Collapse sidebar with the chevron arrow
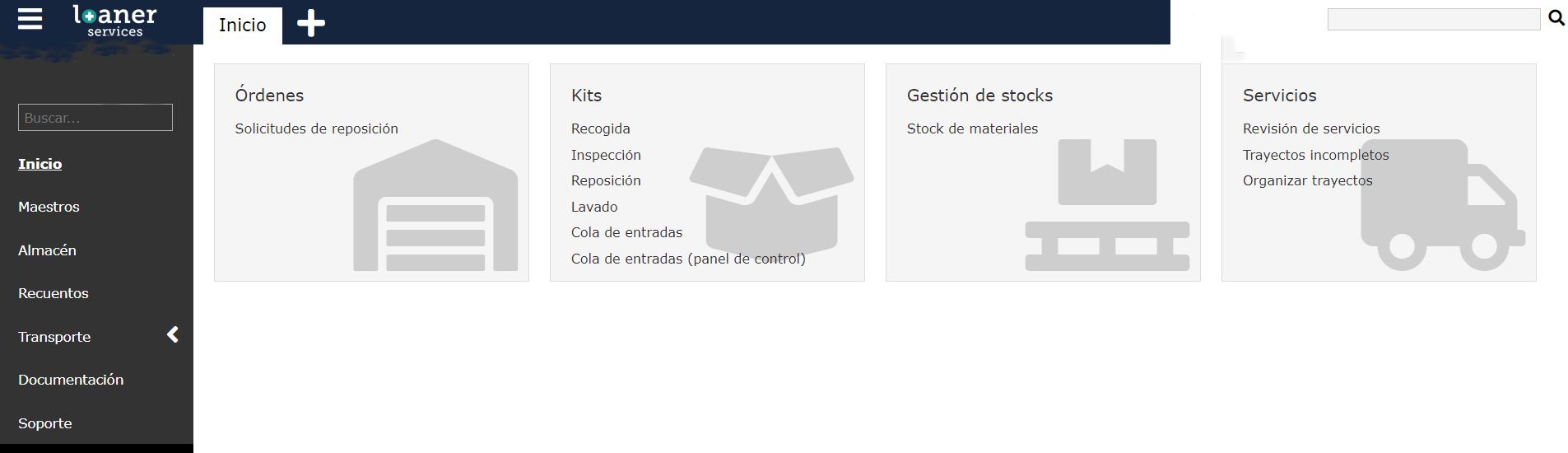Viewport: 1568px width, 453px height. click(x=173, y=334)
